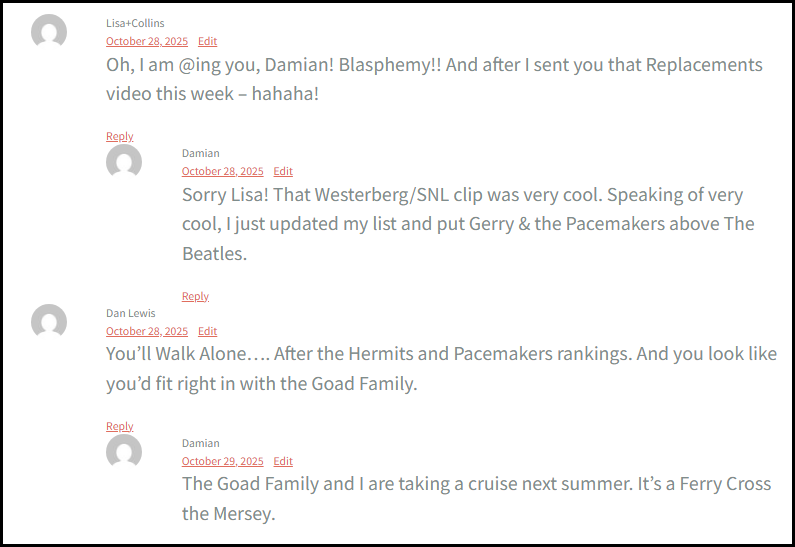Edit Damian's Ferry Cross the Mersey comment

283,461
